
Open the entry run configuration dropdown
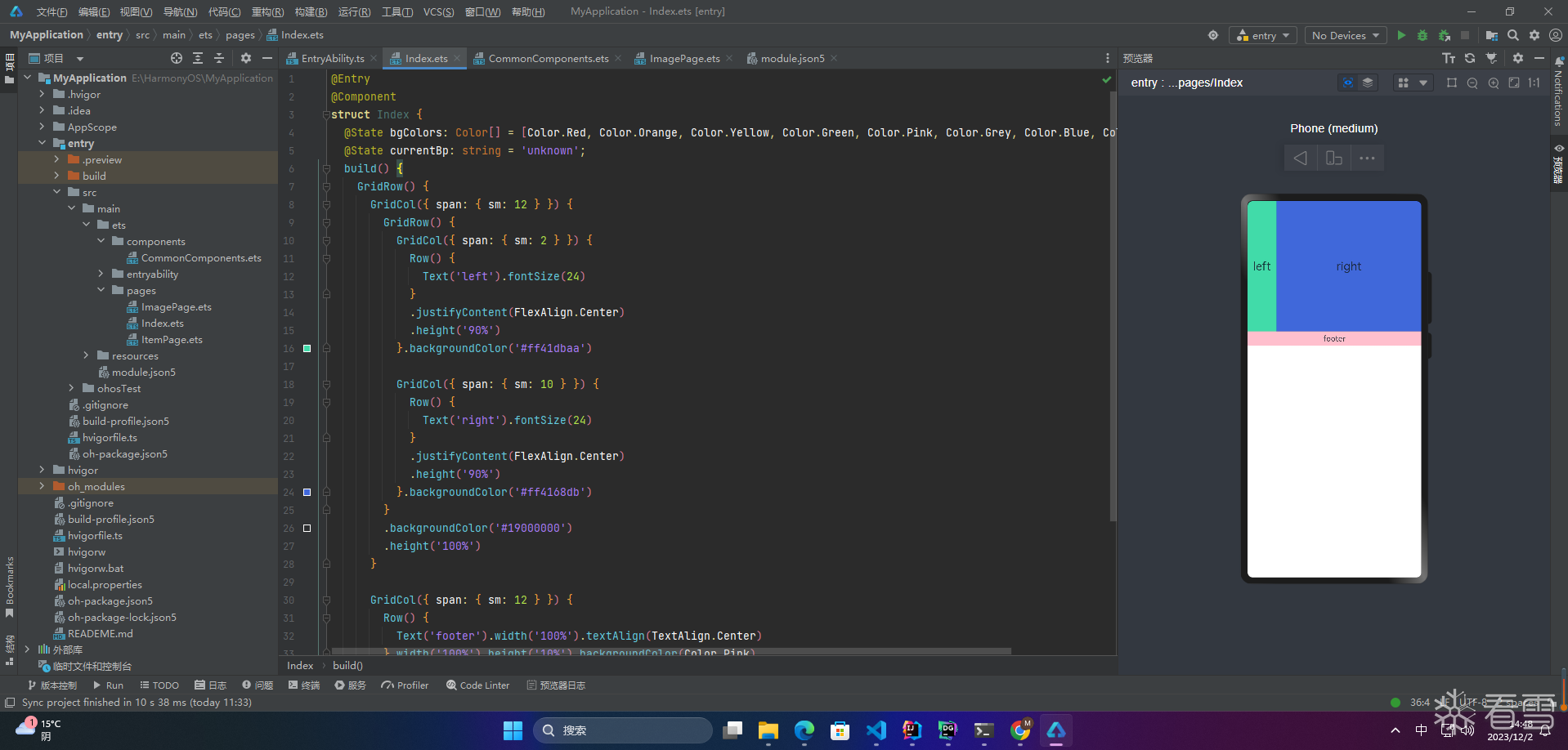tap(1263, 35)
